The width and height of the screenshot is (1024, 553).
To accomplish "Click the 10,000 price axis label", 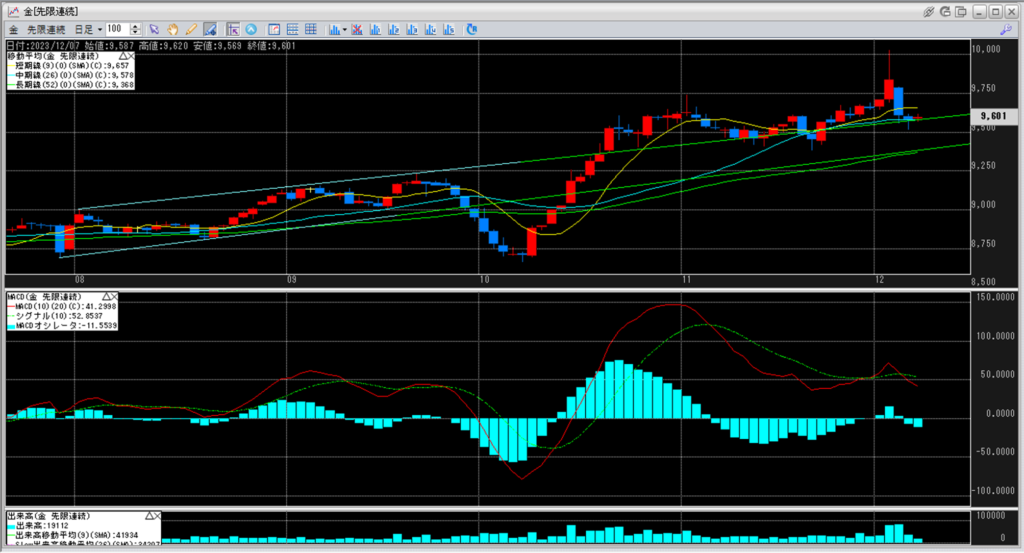I will coord(985,49).
